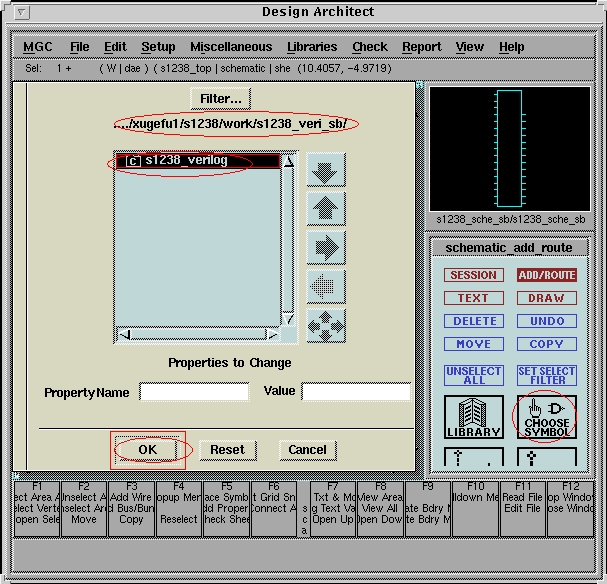Click the down arrow navigator button
Screen dimensions: 607x584
(x=325, y=170)
